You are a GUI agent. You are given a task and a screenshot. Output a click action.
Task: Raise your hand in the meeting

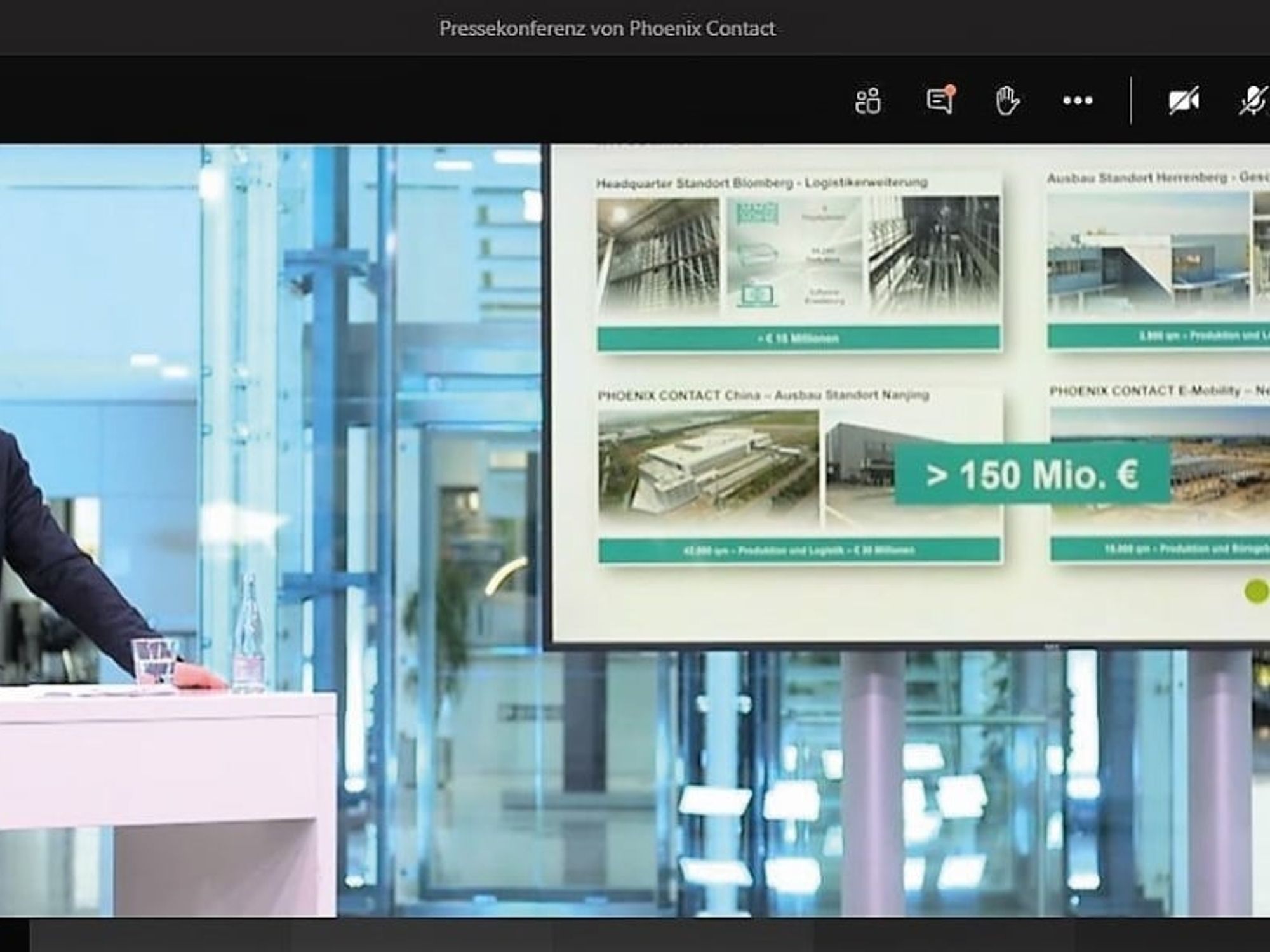point(1007,100)
